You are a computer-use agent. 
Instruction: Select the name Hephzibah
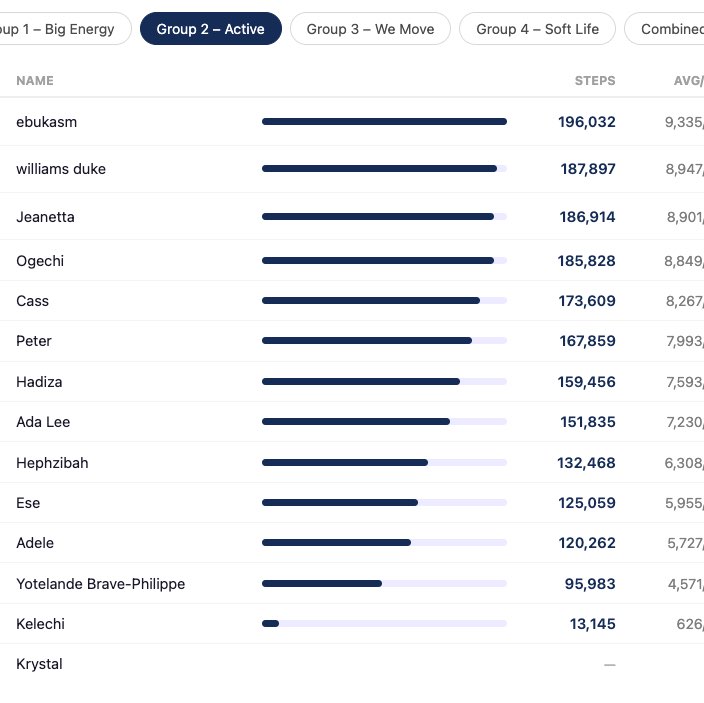(52, 463)
